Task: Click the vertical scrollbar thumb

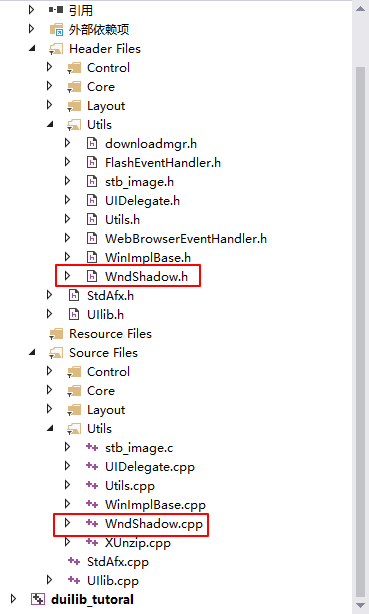Action: [x=361, y=331]
